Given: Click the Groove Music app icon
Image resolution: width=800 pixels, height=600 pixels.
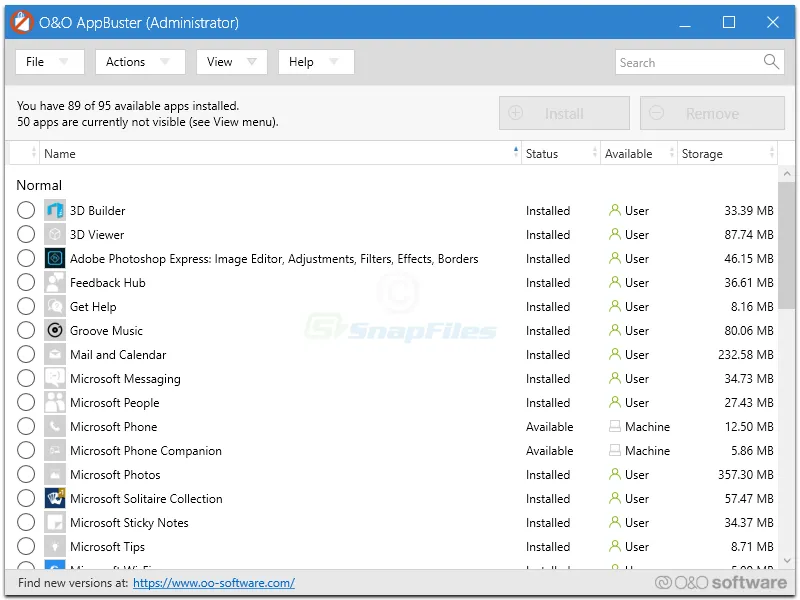Looking at the screenshot, I should pos(55,331).
